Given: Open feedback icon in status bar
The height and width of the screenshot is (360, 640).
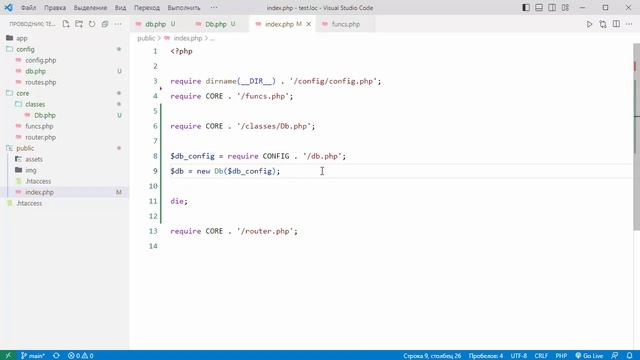Looking at the screenshot, I should click(615, 356).
